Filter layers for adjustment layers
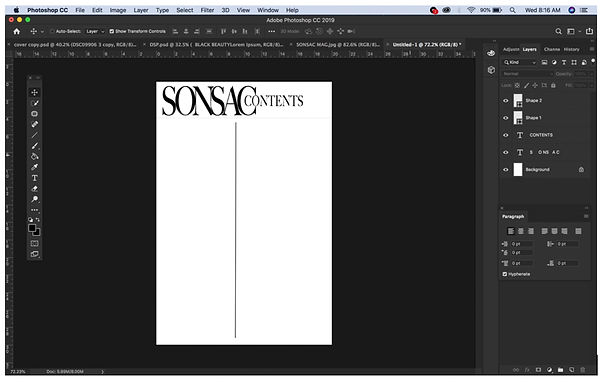The image size is (600, 385). point(554,62)
